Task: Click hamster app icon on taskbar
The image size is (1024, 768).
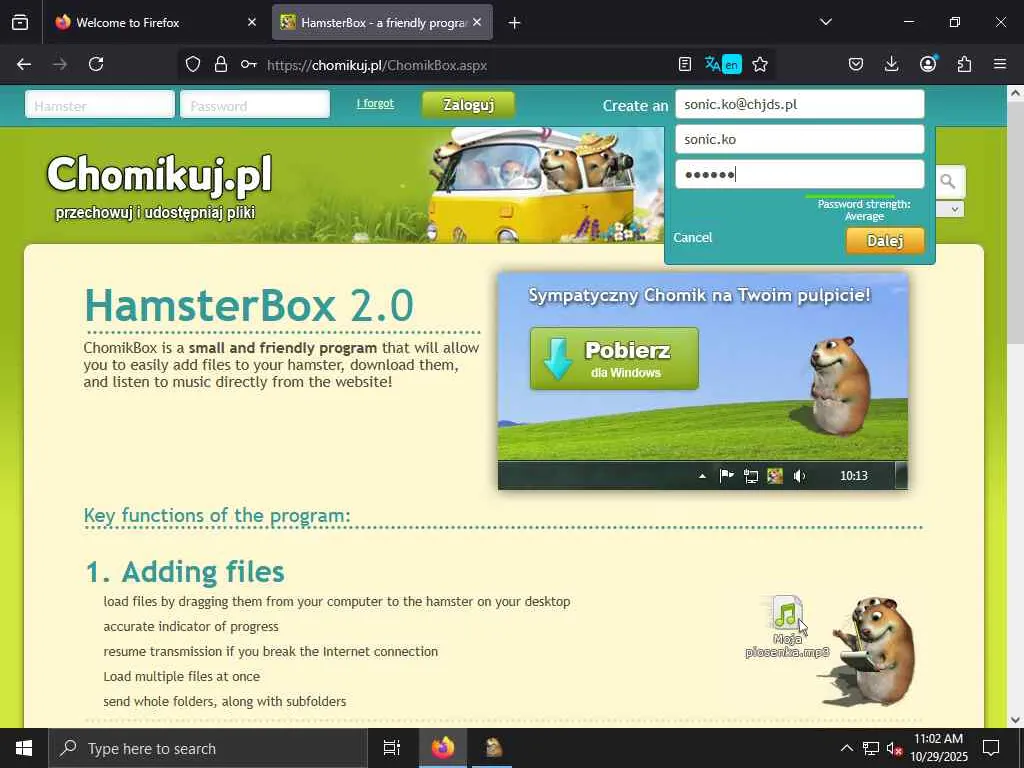Action: point(493,748)
